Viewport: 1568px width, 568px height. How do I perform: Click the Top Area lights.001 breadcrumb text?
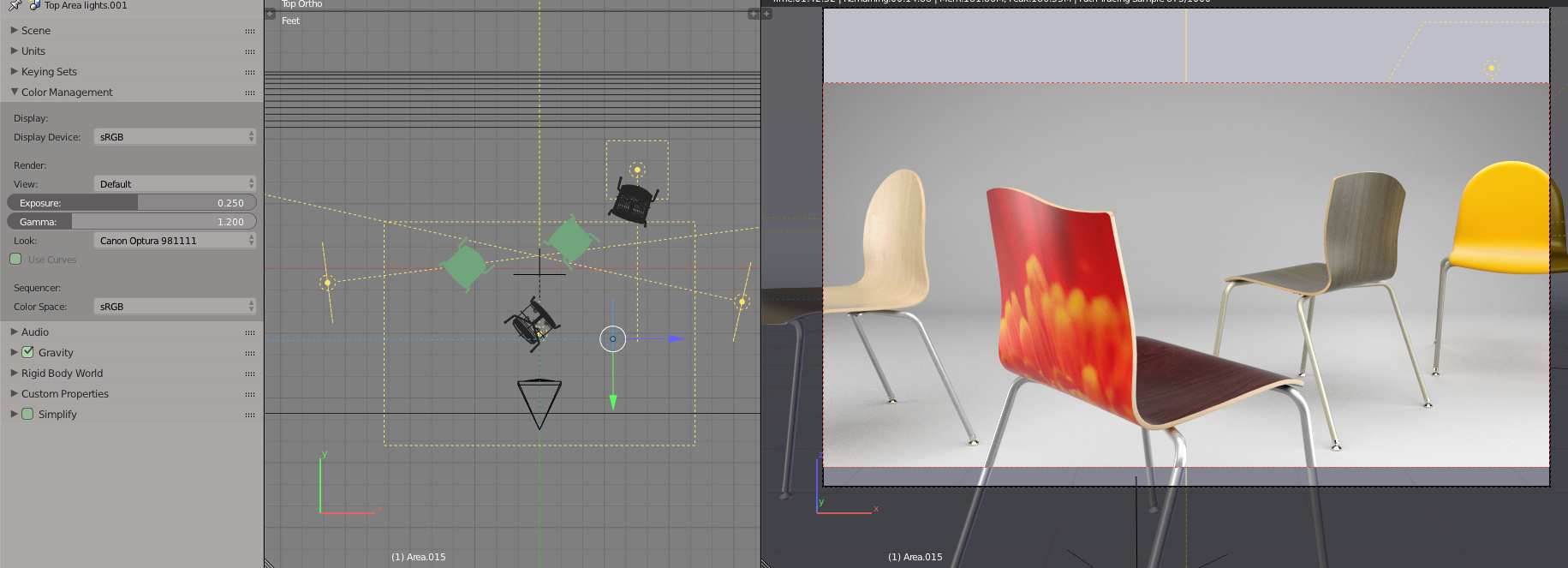point(86,5)
